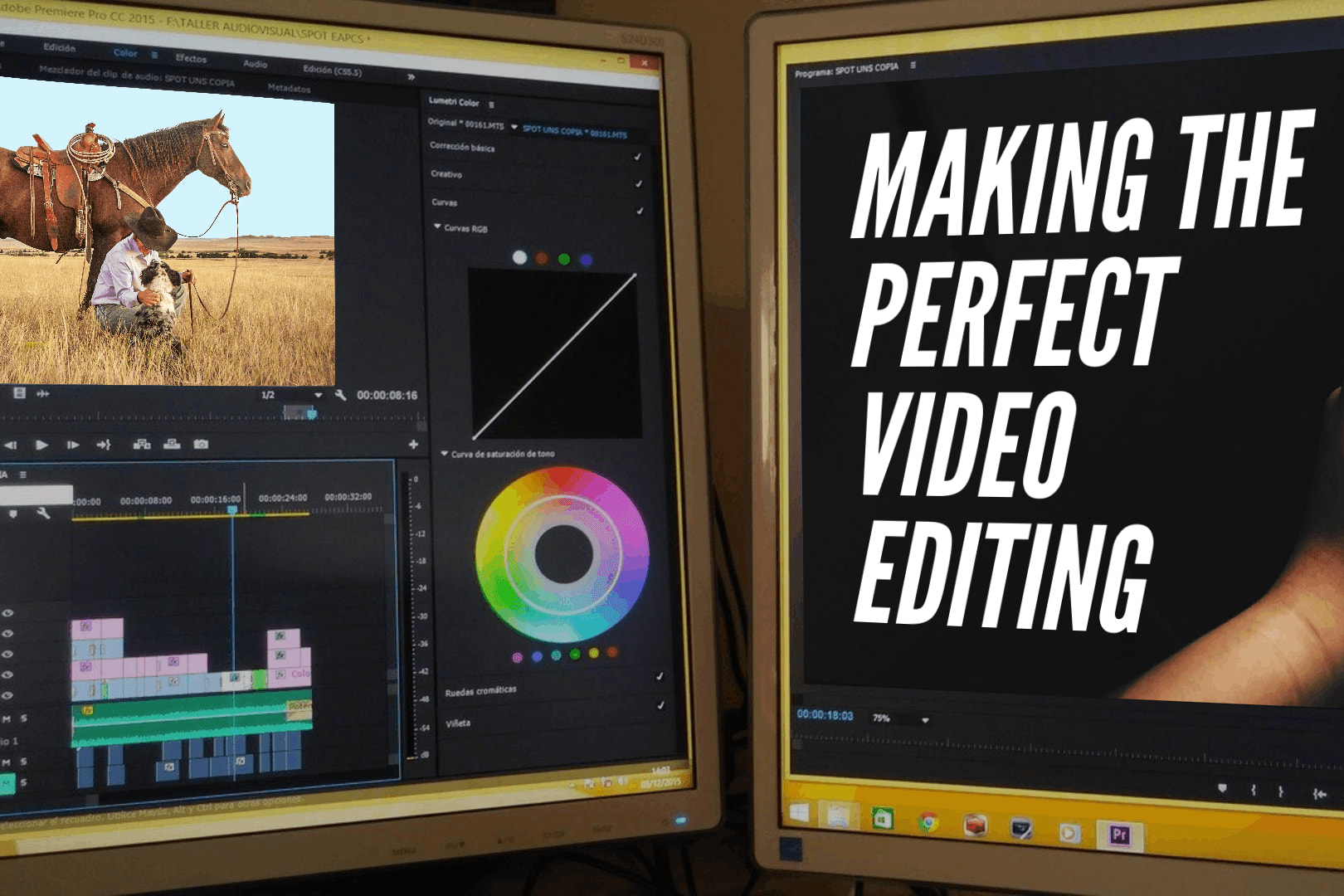
Task: Click the Insert clip icon
Action: (142, 445)
